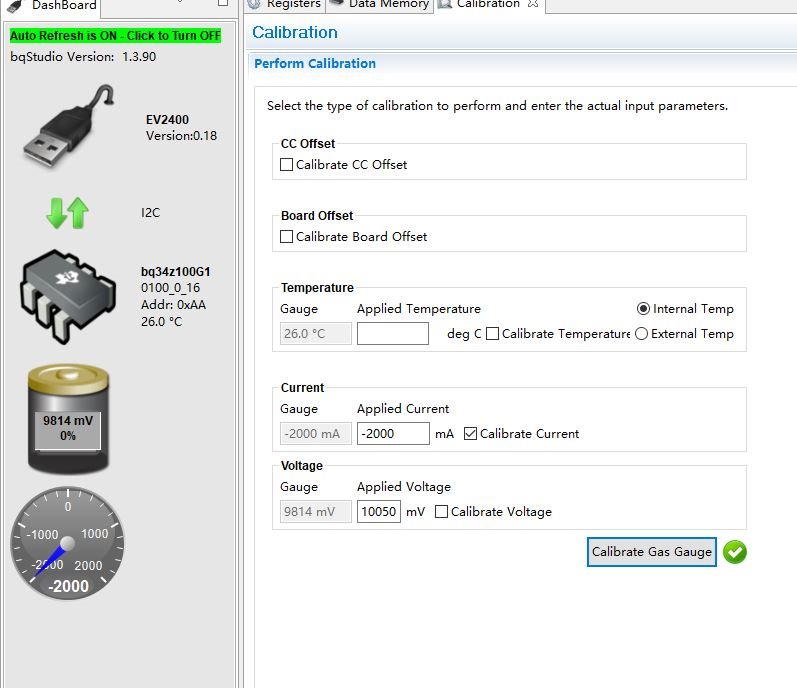Click the I2C green transfer arrows icon
Viewport: 797px width, 688px height.
67,212
